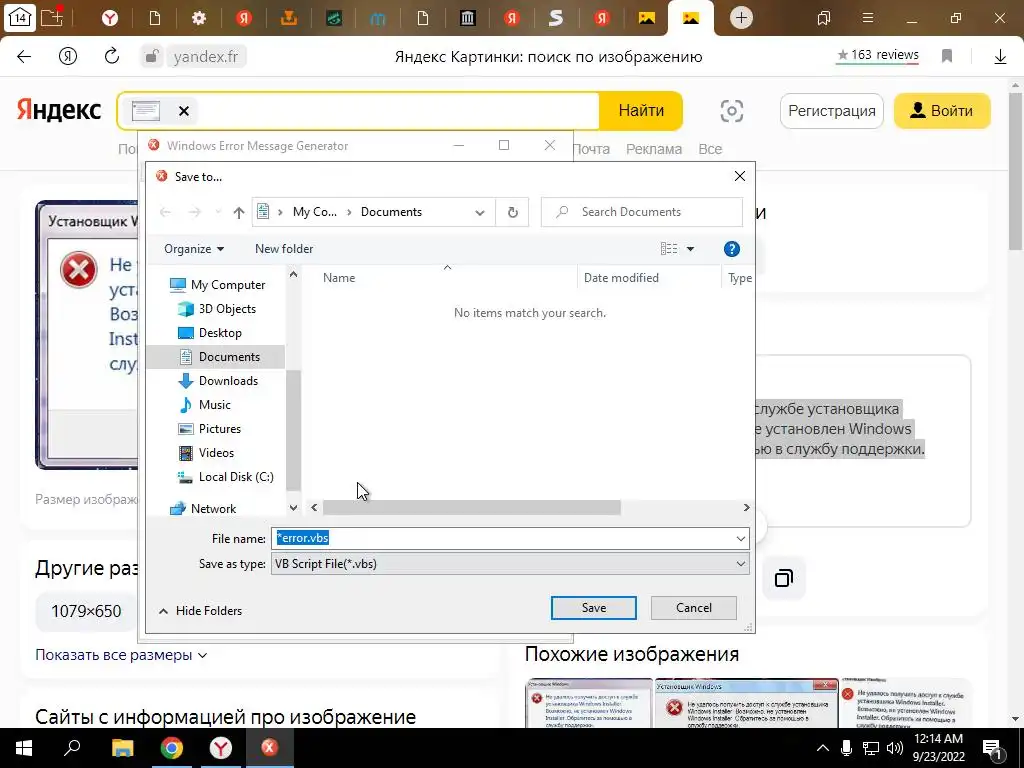
Task: Refresh the Documents folder listing
Action: click(x=513, y=212)
